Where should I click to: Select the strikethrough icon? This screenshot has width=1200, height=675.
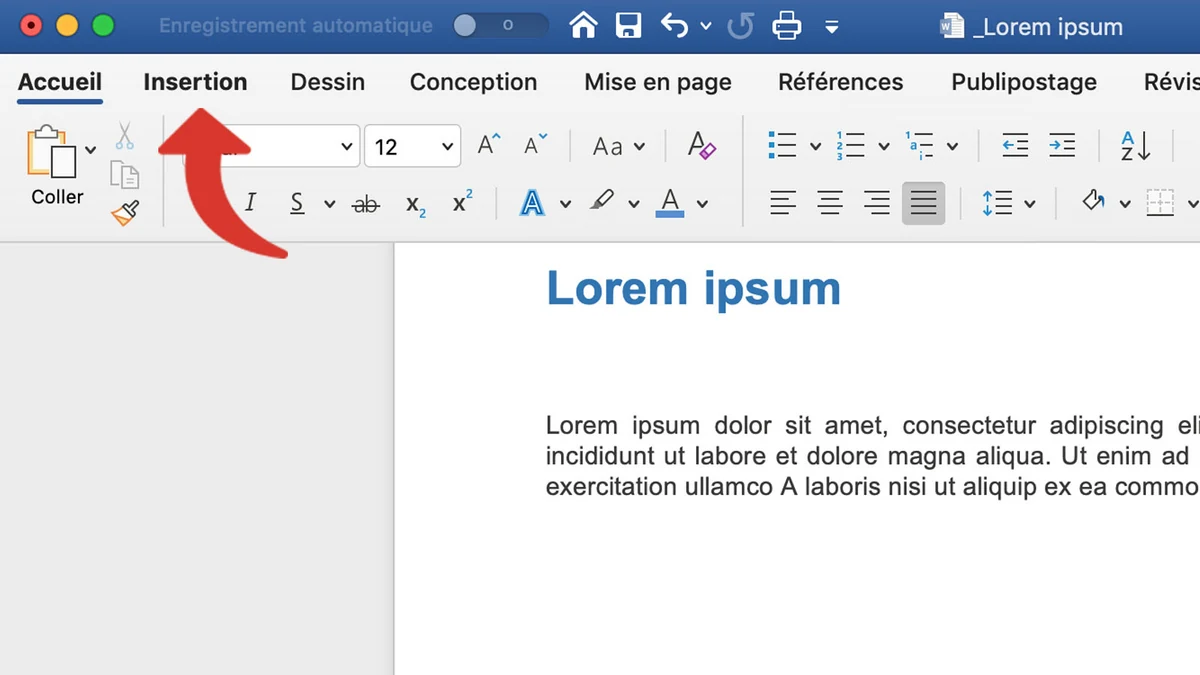(365, 203)
